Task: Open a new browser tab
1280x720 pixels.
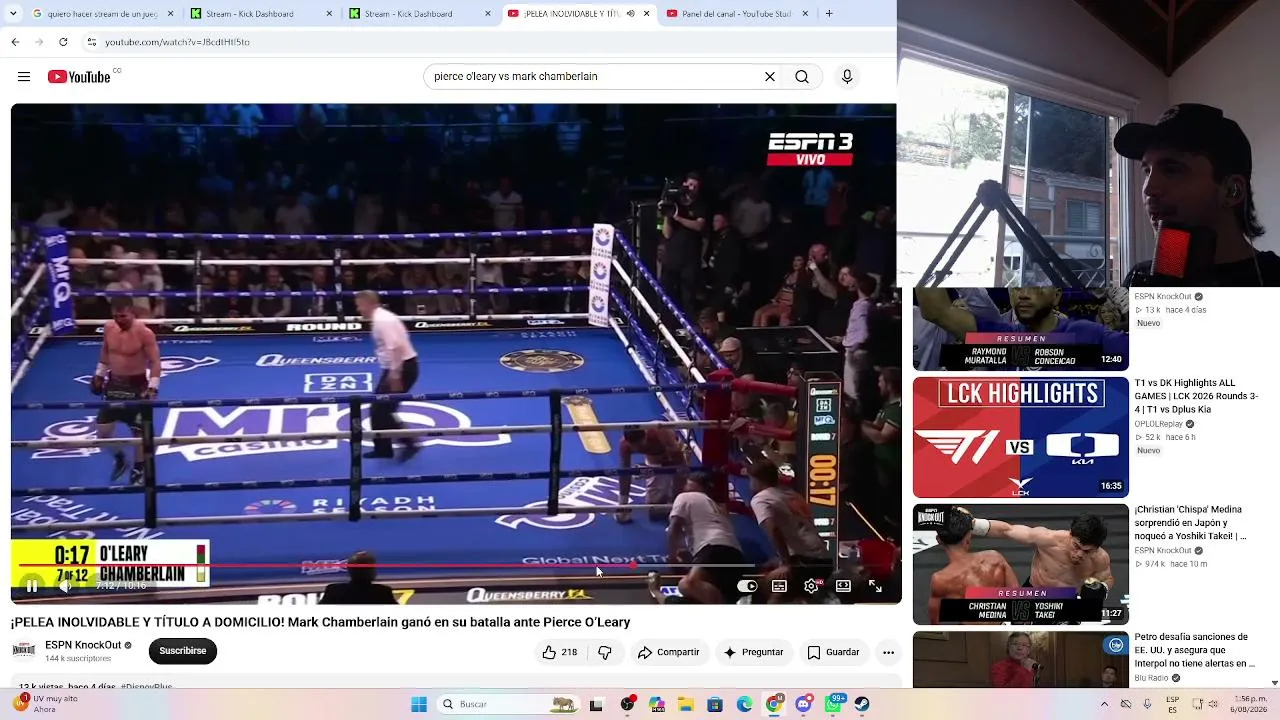Action: point(829,14)
